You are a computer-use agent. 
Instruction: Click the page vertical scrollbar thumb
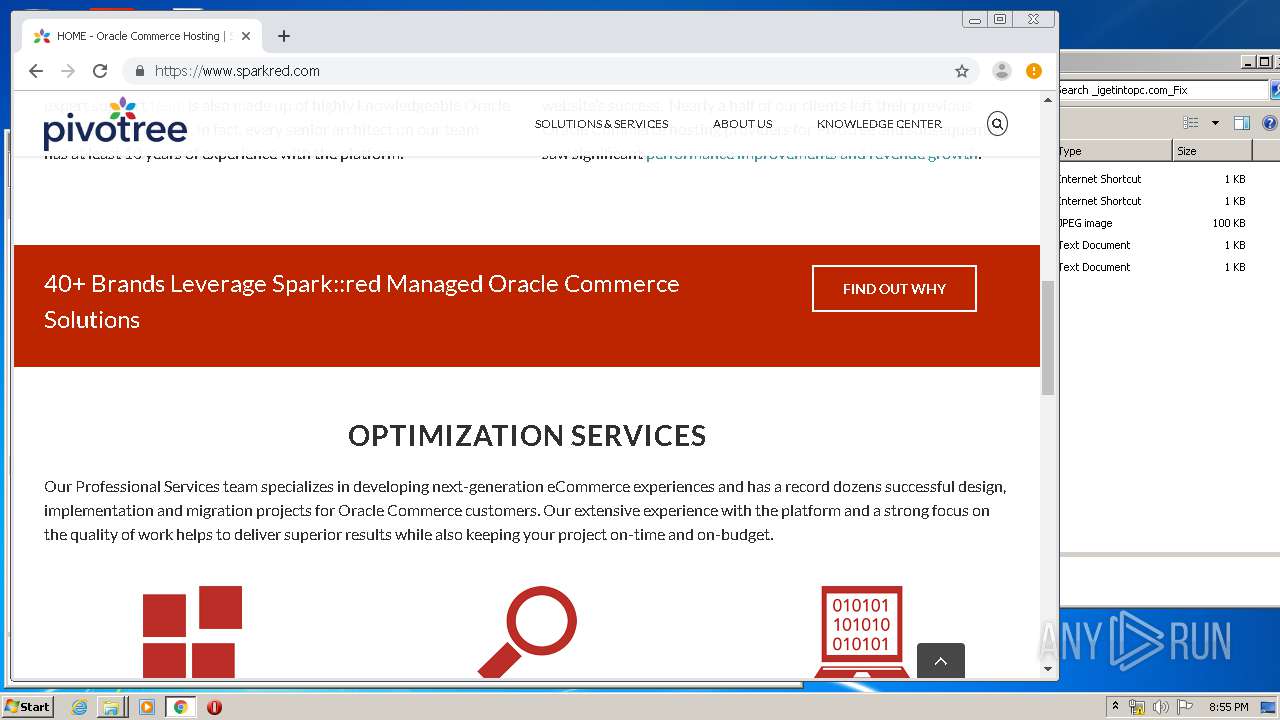1048,338
